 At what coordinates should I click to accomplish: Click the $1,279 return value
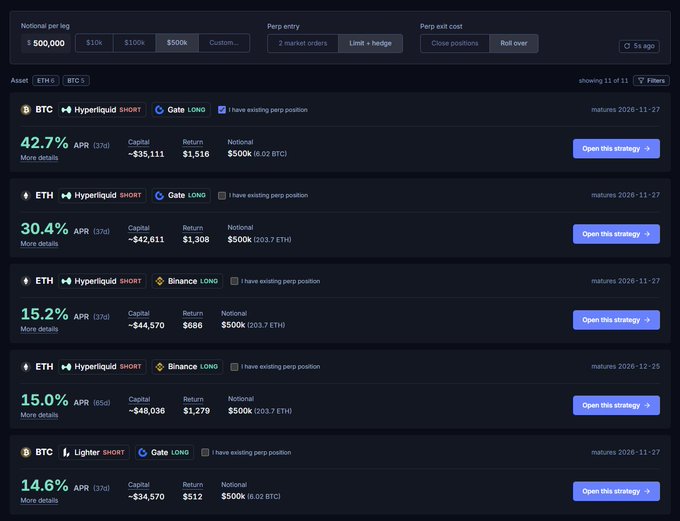(196, 411)
